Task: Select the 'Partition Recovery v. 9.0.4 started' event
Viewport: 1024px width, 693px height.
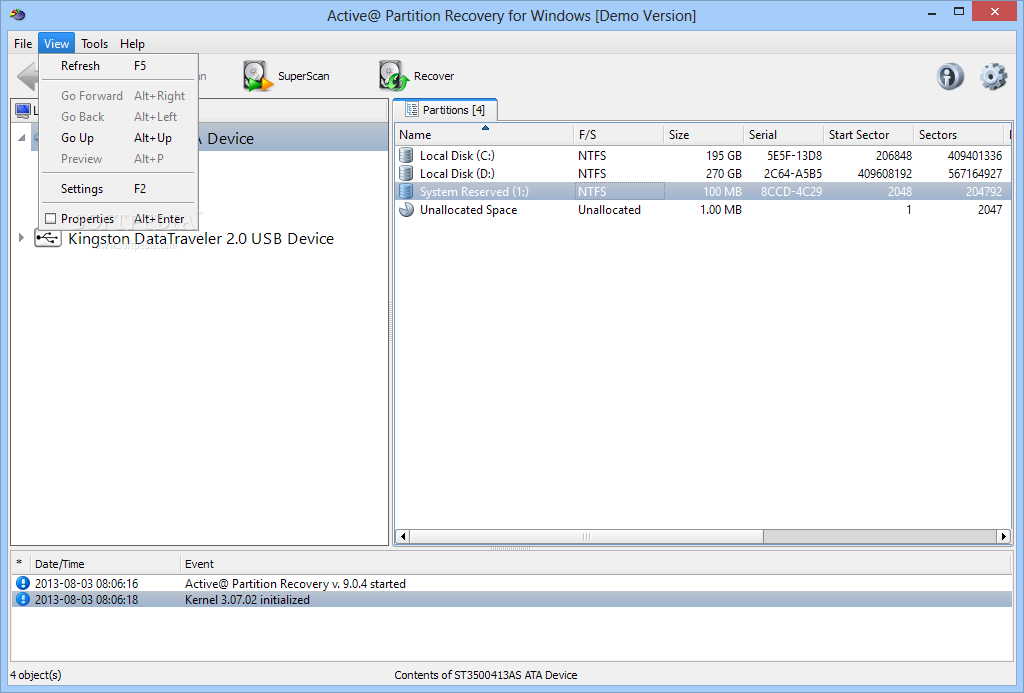Action: point(295,583)
